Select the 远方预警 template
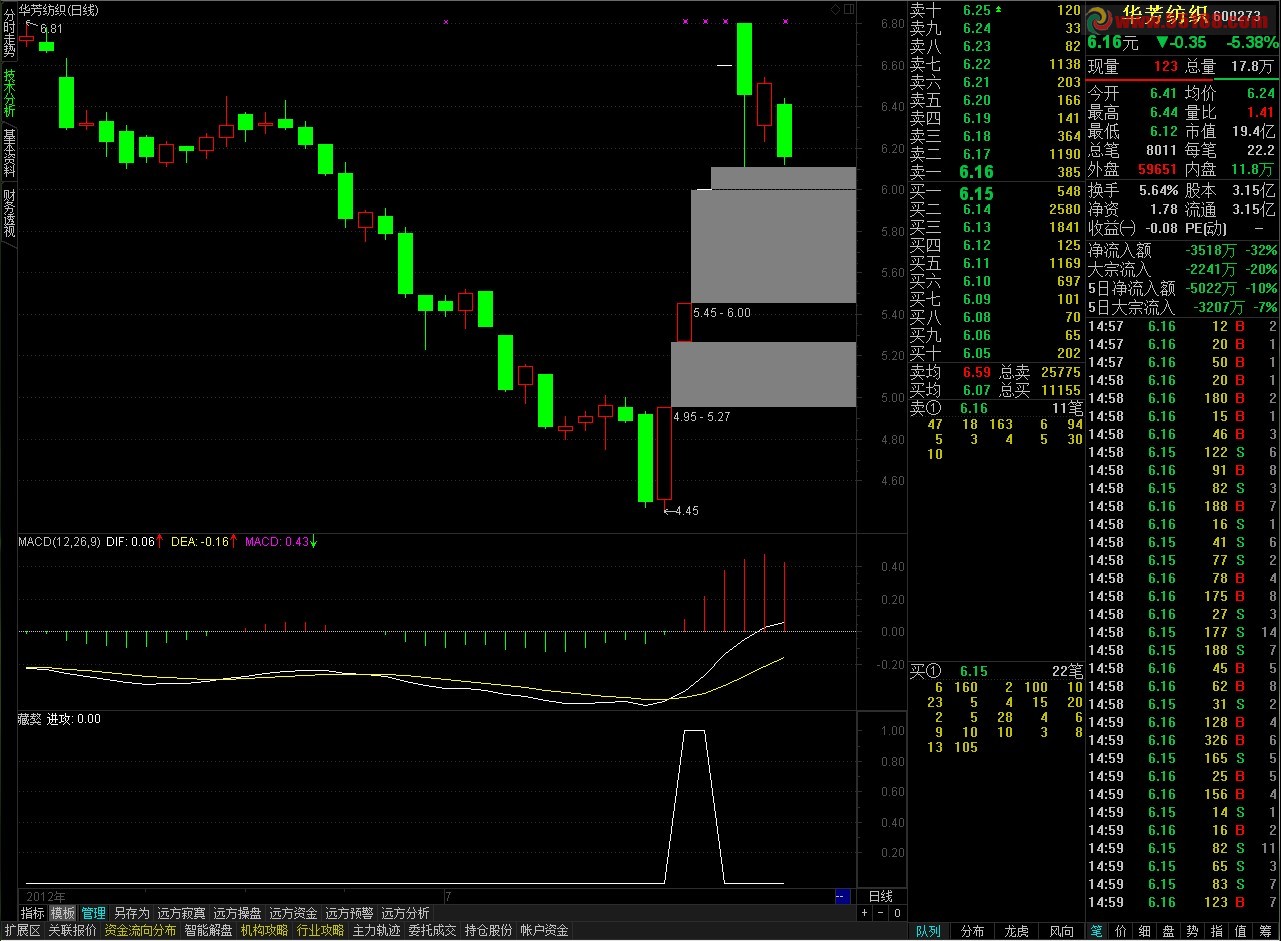 (349, 913)
